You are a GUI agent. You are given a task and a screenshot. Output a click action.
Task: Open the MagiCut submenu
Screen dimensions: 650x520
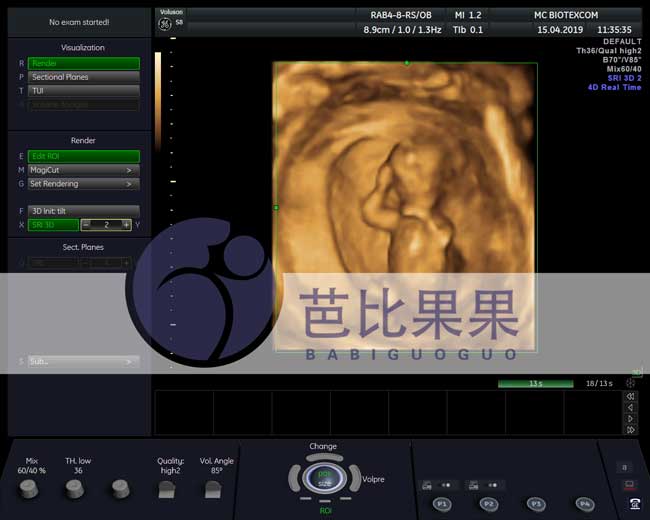point(84,170)
